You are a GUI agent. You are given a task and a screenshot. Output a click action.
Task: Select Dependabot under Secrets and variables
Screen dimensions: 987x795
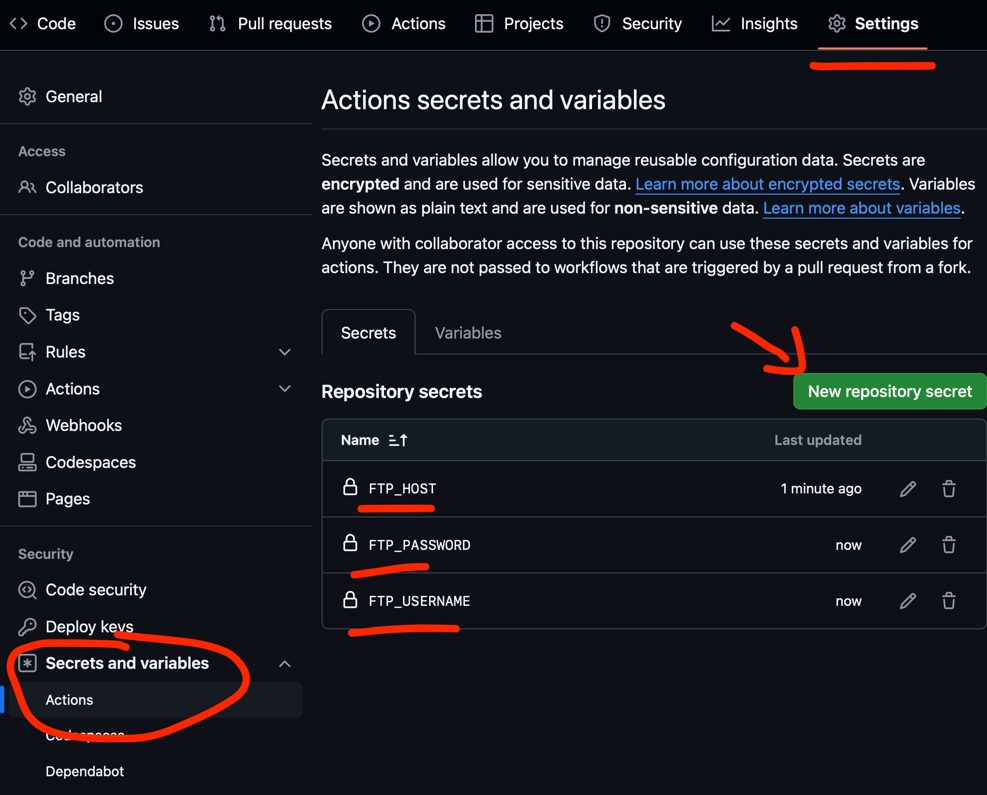[x=85, y=771]
